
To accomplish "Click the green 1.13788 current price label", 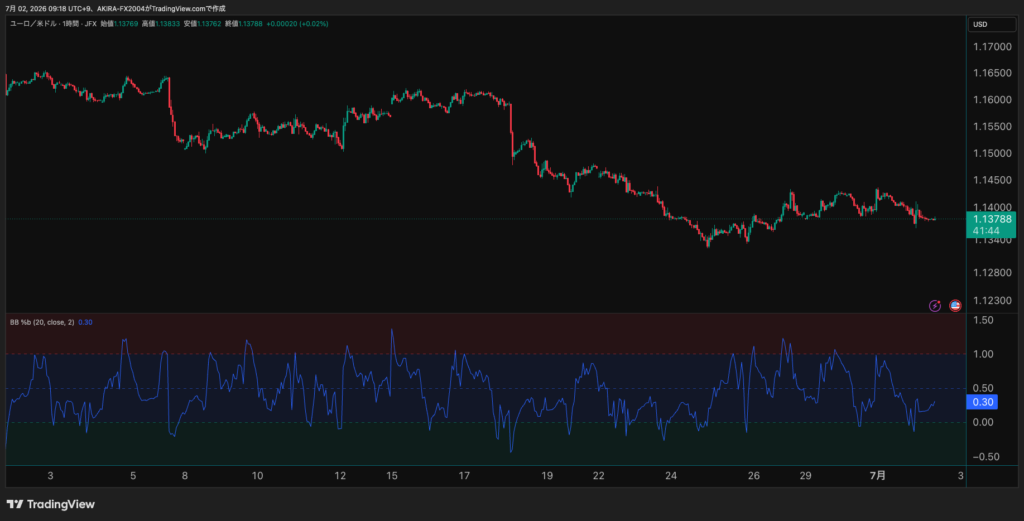I will tap(991, 225).
